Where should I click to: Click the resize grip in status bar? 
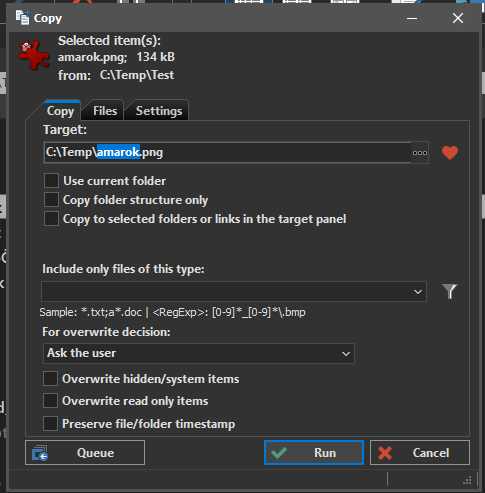click(x=467, y=480)
